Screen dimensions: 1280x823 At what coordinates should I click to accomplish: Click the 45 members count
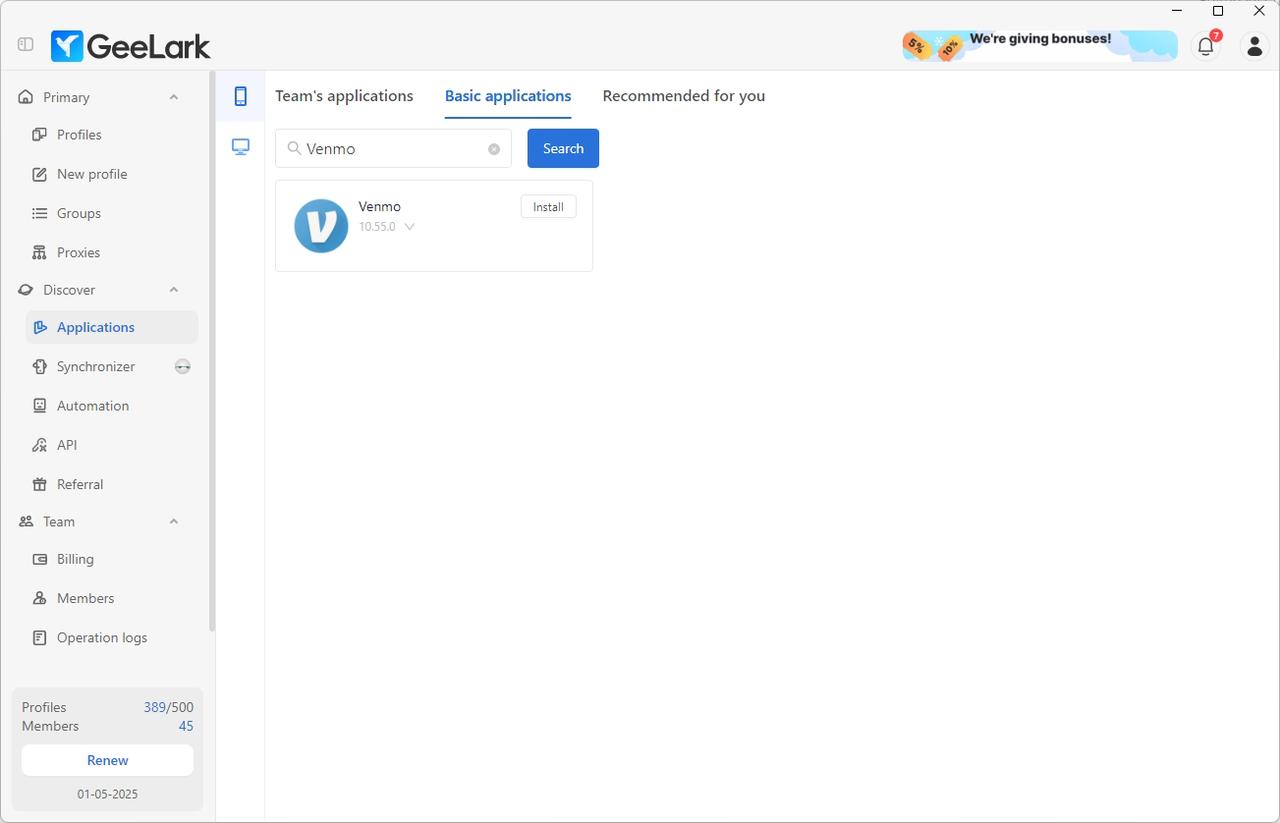pos(186,726)
